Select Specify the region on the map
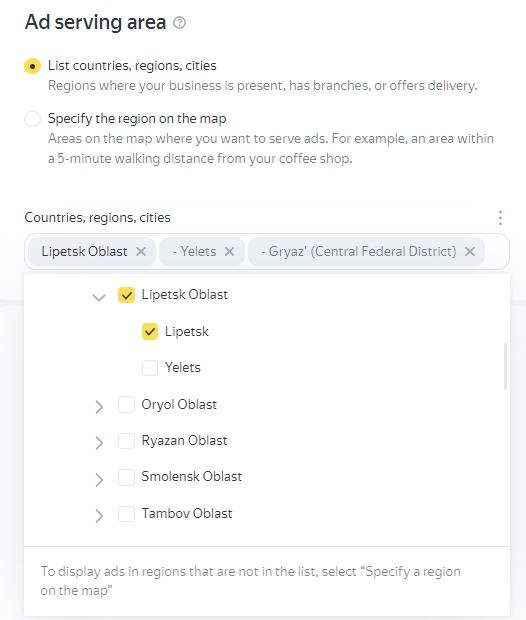The height and width of the screenshot is (620, 526). 32,119
